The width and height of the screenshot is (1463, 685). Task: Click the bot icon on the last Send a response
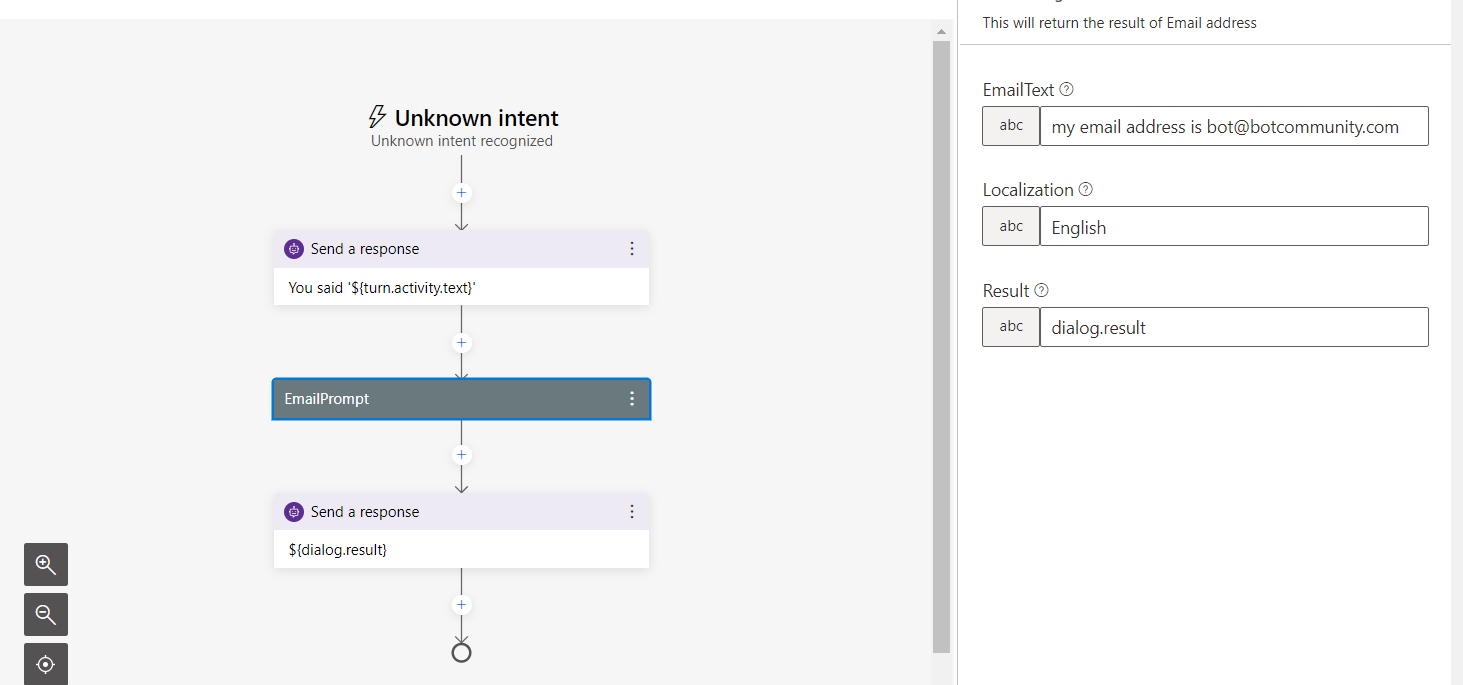(293, 511)
